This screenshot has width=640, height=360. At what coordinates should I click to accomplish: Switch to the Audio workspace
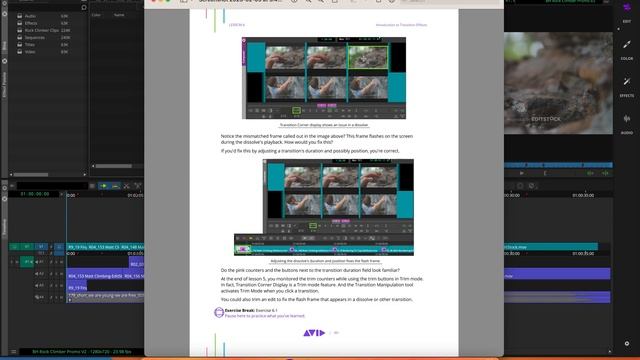coord(627,124)
